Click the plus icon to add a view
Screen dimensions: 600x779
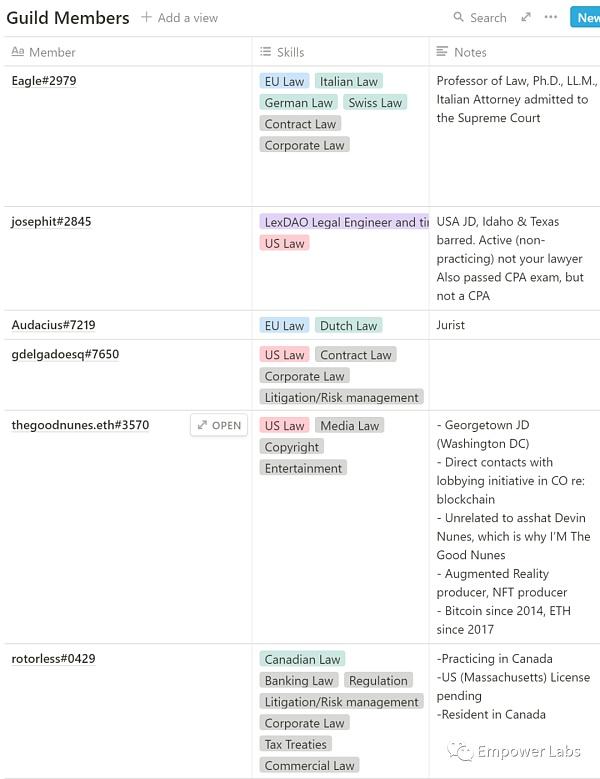tap(146, 18)
